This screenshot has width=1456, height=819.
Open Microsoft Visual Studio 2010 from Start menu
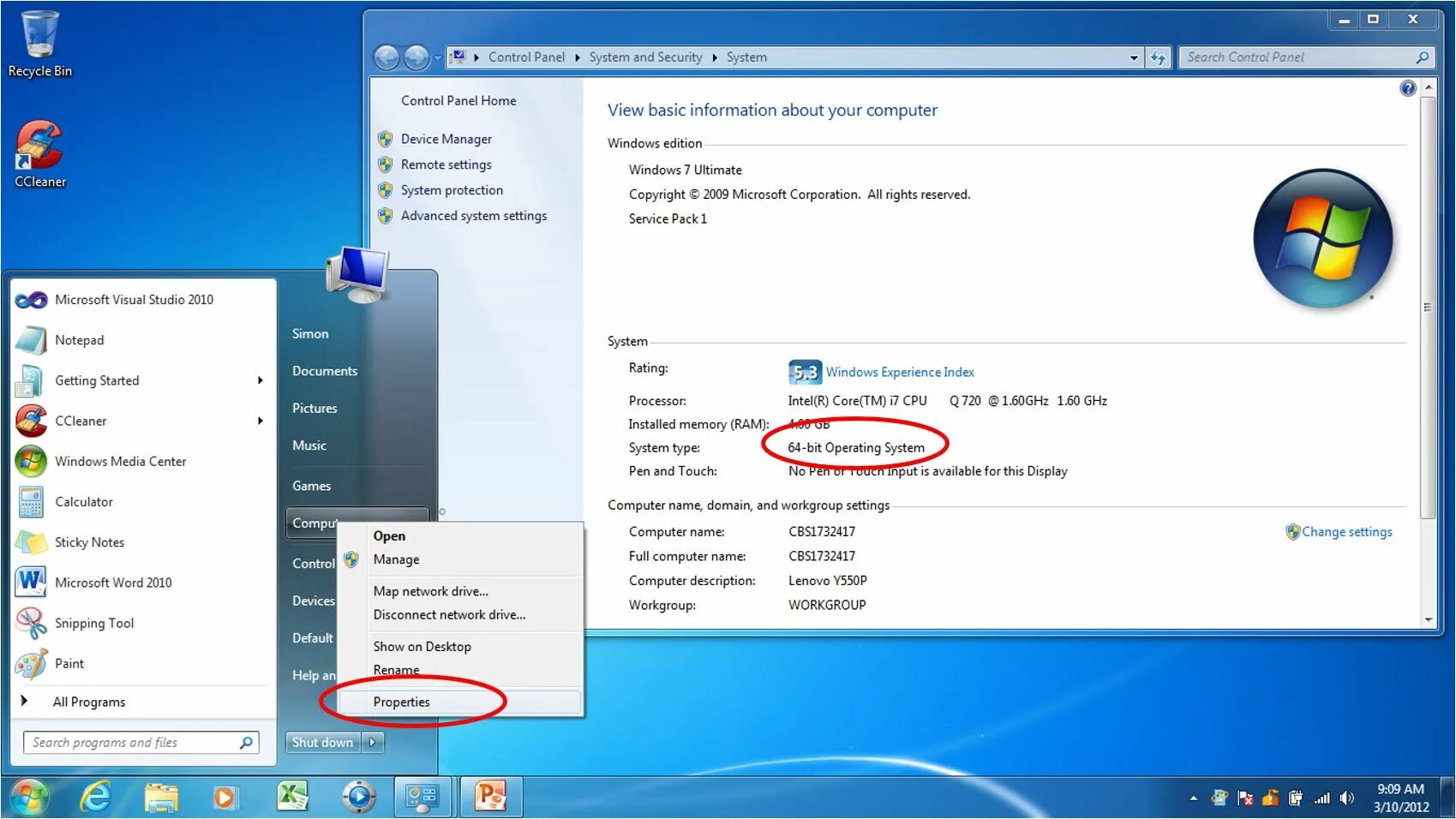coord(134,300)
